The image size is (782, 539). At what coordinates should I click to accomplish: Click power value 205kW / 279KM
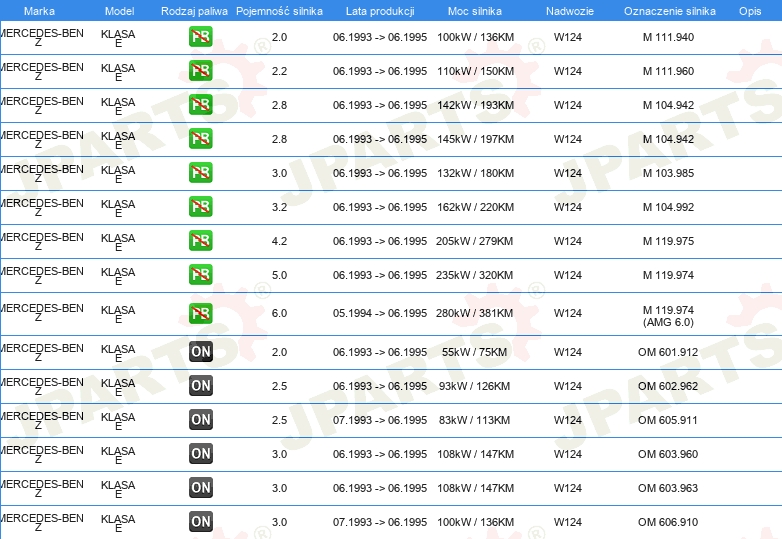[474, 241]
